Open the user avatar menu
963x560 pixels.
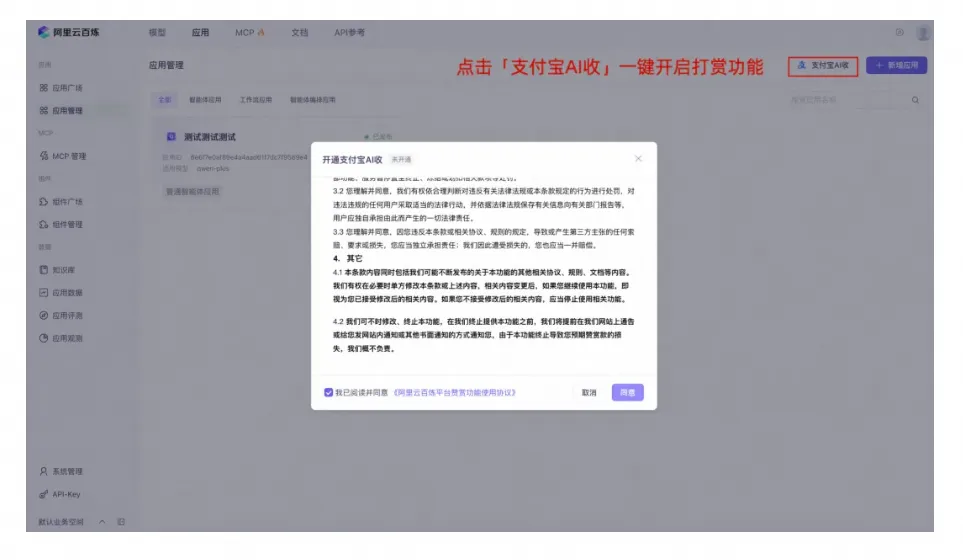coord(922,33)
